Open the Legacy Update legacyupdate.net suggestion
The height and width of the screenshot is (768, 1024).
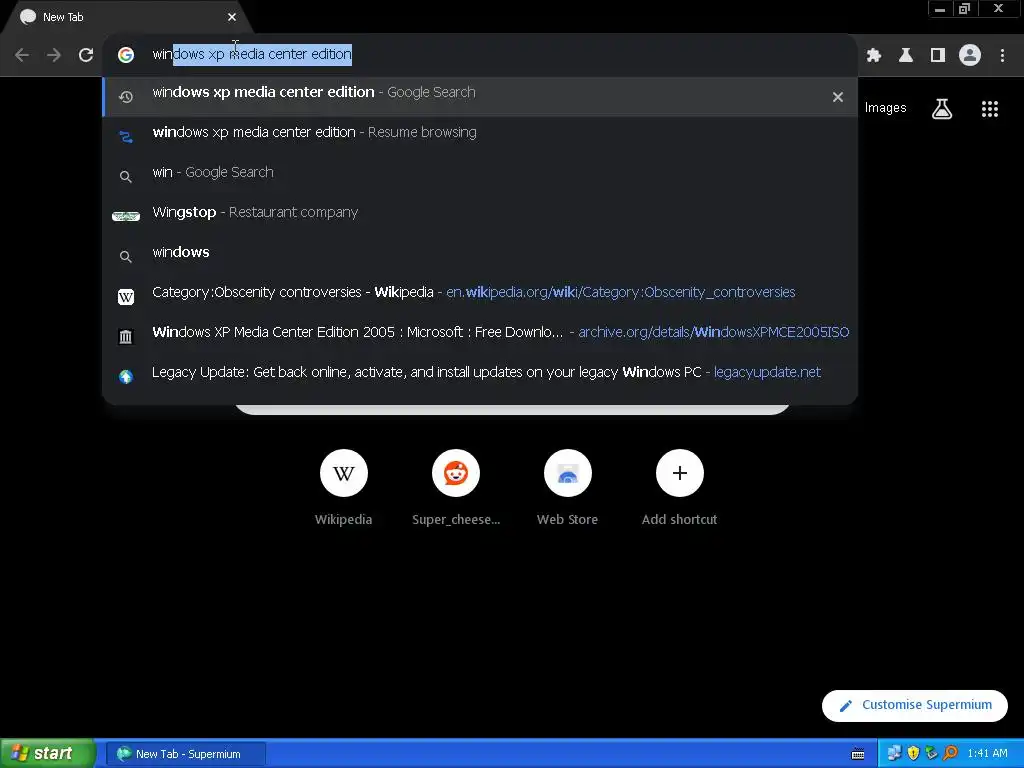[480, 376]
